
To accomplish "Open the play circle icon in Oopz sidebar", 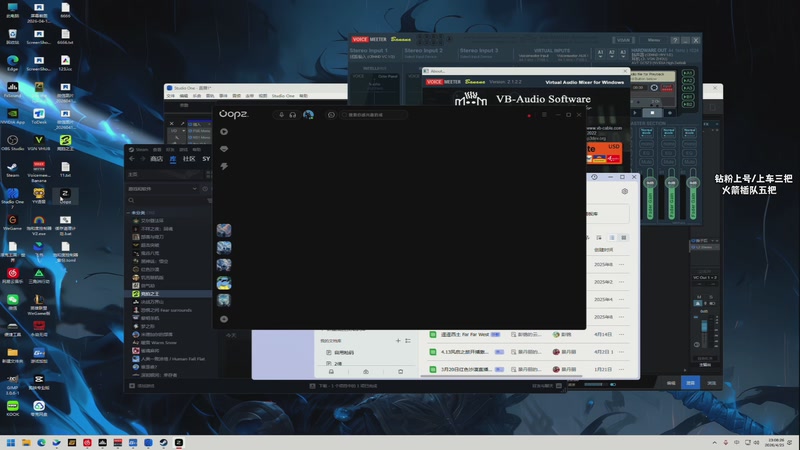I will [x=224, y=132].
